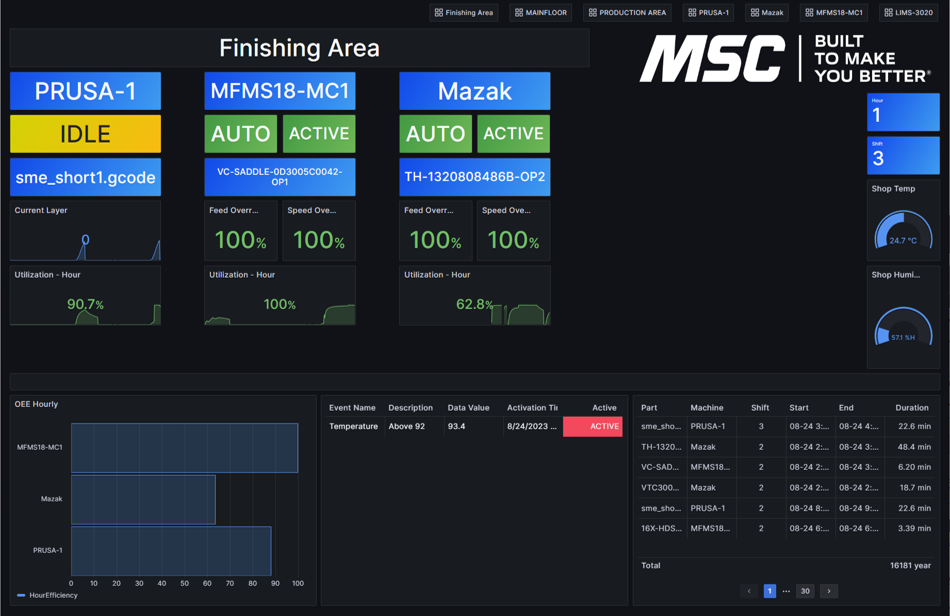Open the Finishing Area dashboard link
Image resolution: width=950 pixels, height=616 pixels.
click(463, 13)
